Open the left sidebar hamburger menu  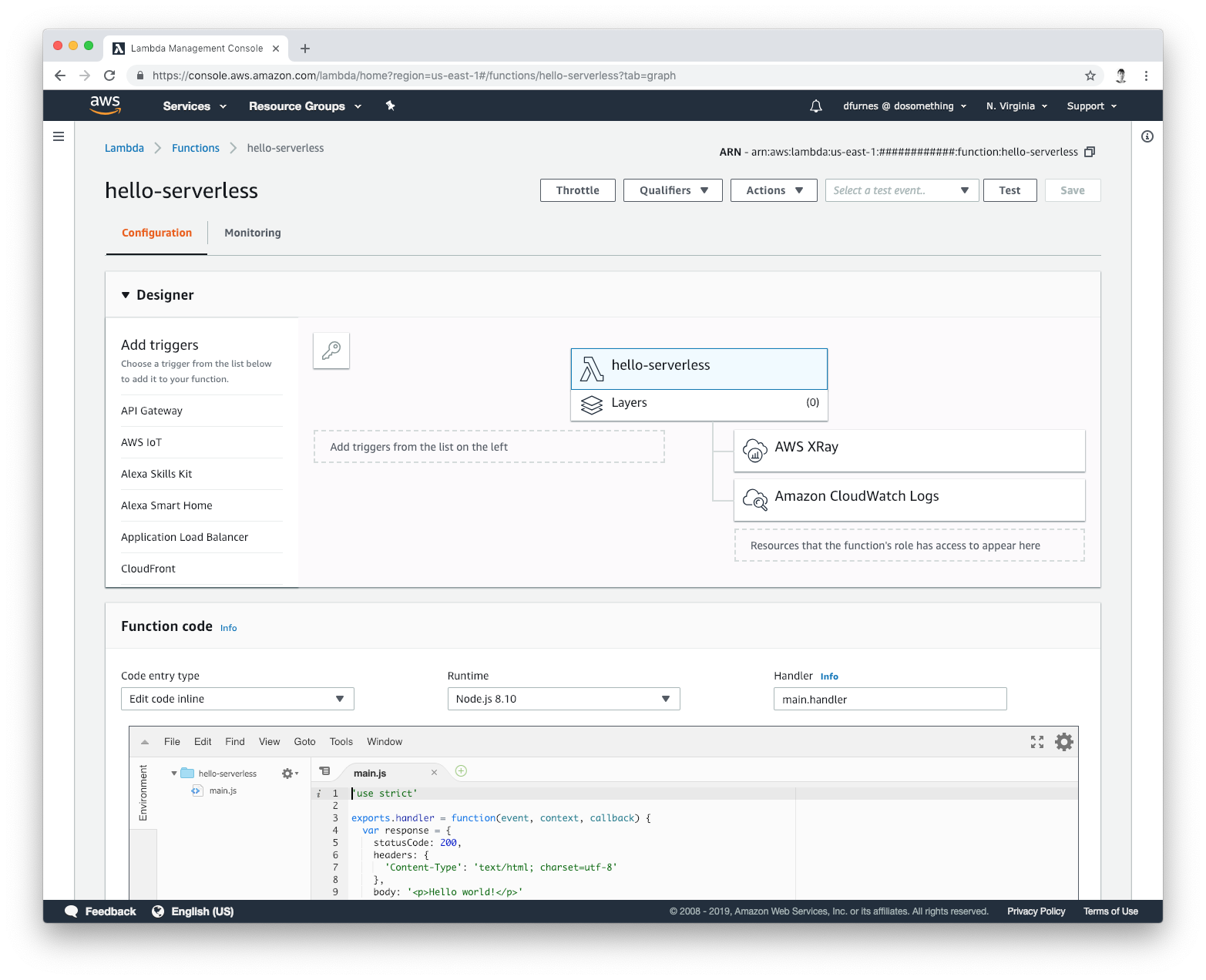(59, 136)
